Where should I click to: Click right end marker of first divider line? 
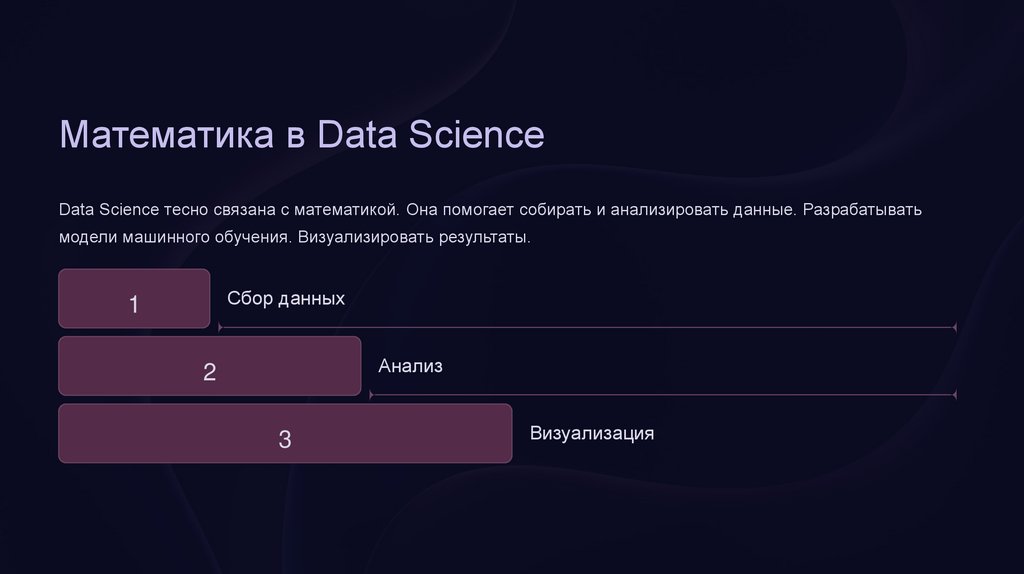point(955,327)
